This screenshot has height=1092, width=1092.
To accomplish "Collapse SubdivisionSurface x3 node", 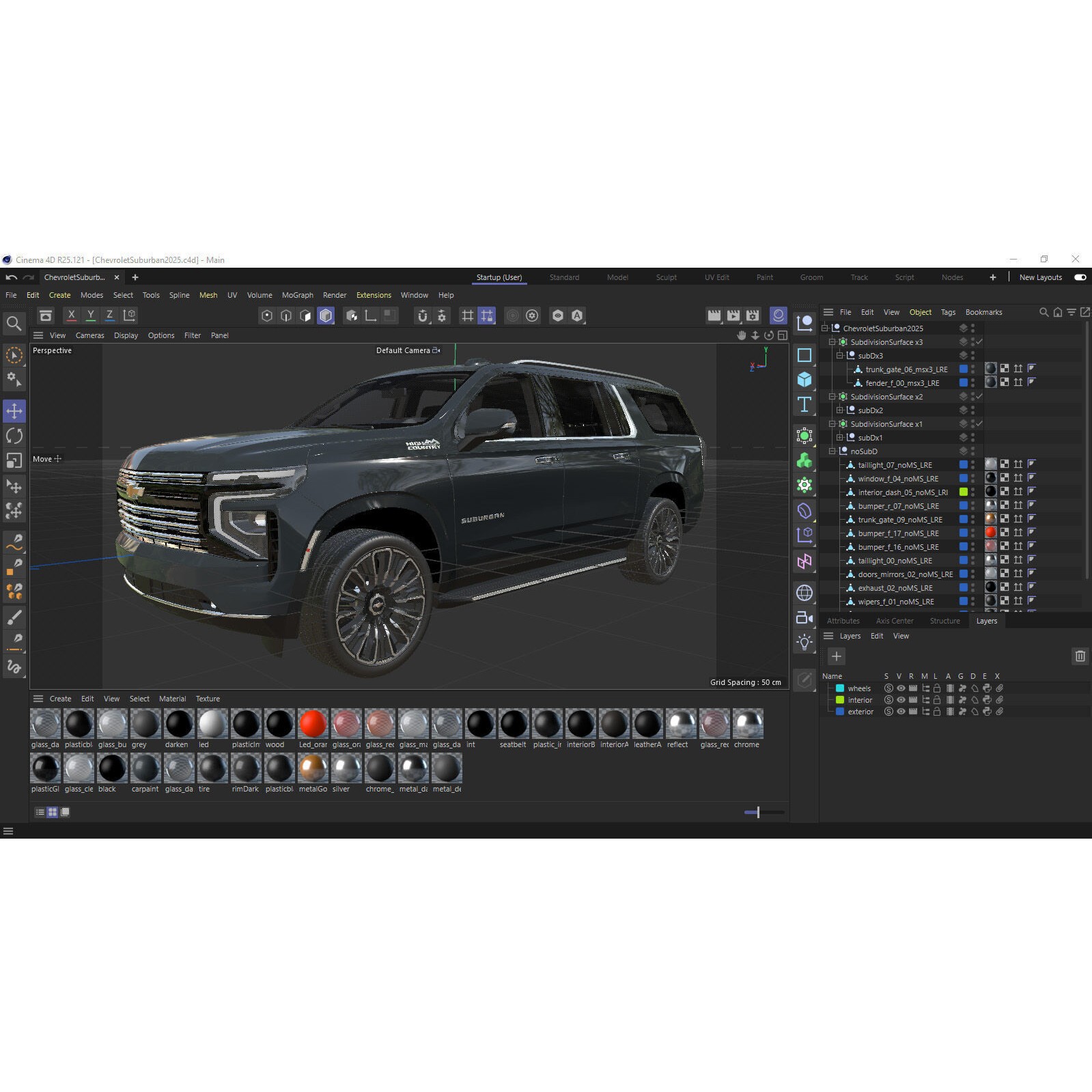I will coord(832,342).
